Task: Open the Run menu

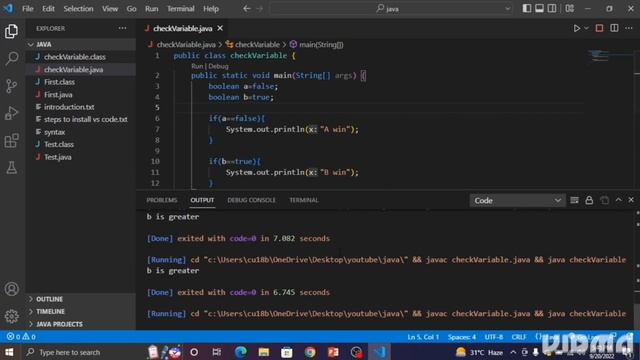Action: tap(151, 9)
